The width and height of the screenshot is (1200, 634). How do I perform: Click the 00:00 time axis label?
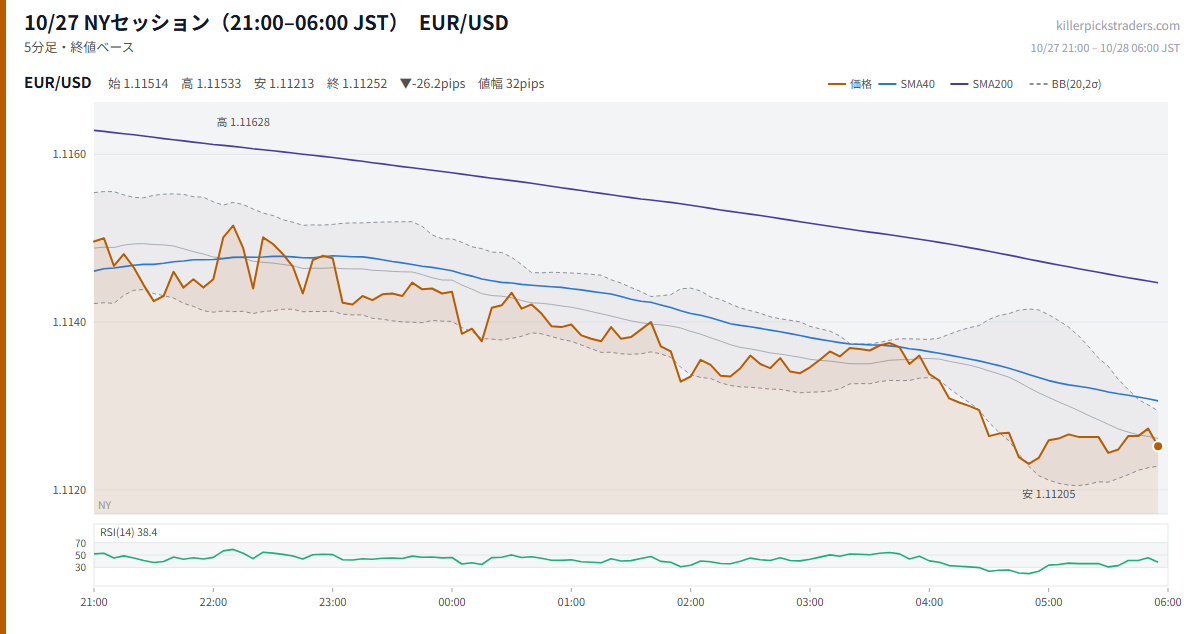click(x=452, y=602)
